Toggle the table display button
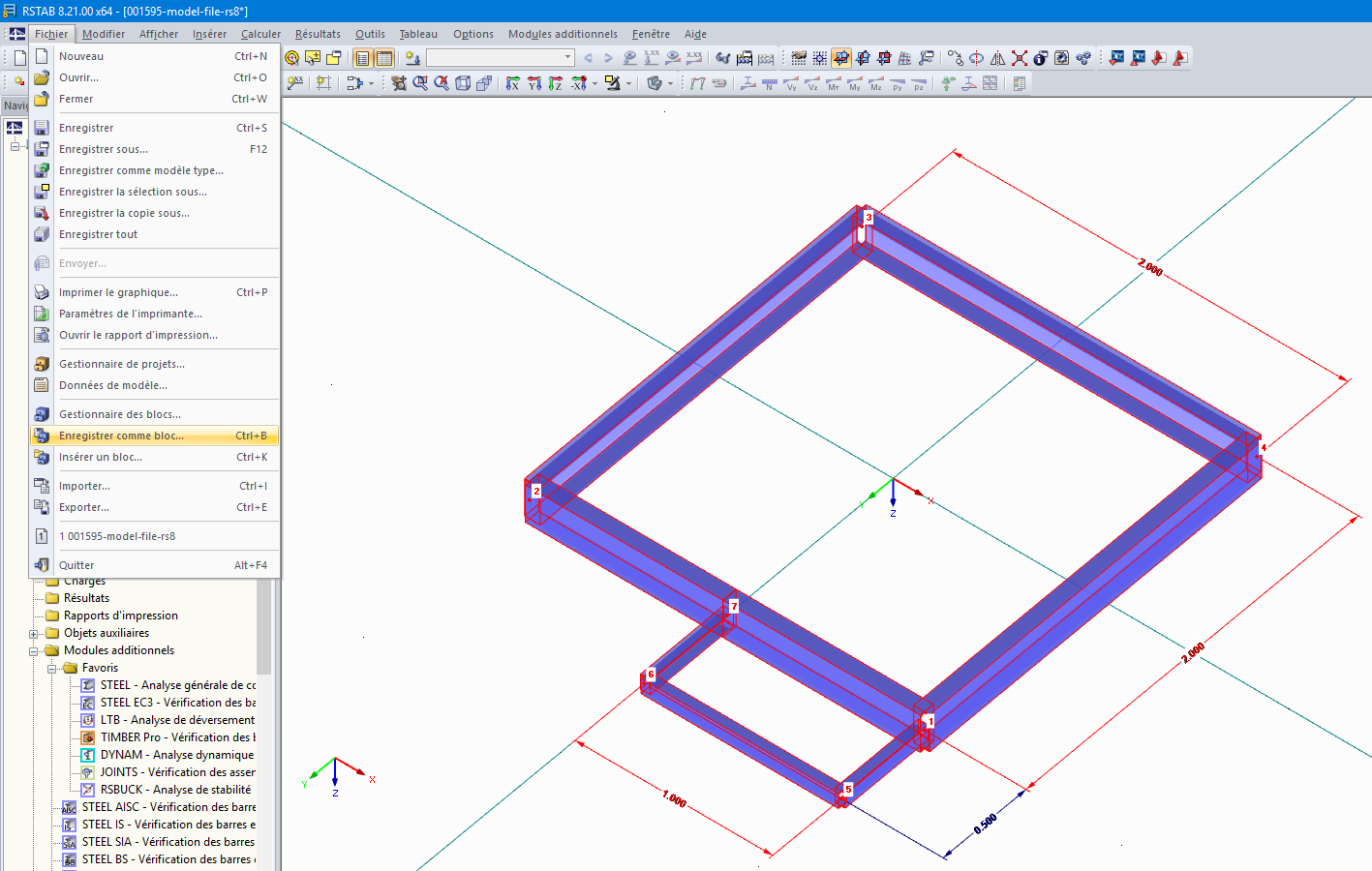Viewport: 1372px width, 871px height. [384, 58]
